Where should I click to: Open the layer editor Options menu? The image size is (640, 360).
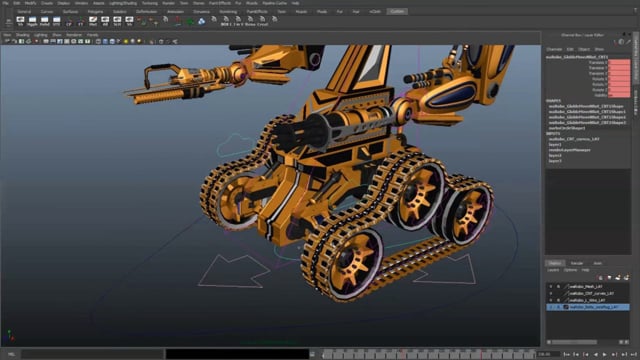click(x=570, y=270)
